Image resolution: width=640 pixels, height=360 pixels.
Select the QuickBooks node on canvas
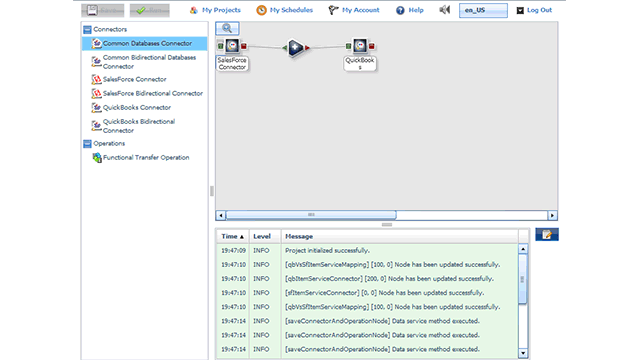360,46
